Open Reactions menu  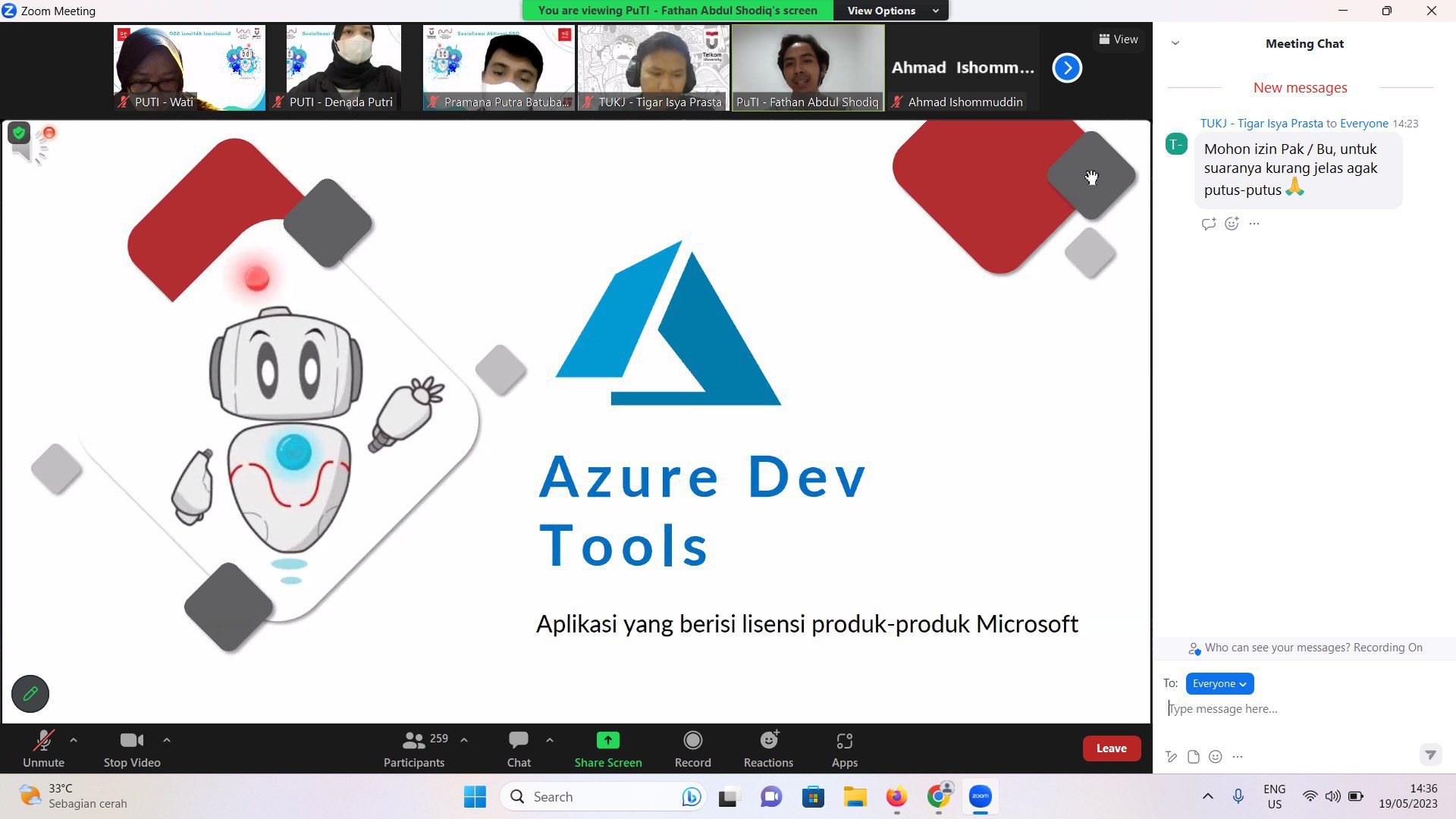point(768,748)
